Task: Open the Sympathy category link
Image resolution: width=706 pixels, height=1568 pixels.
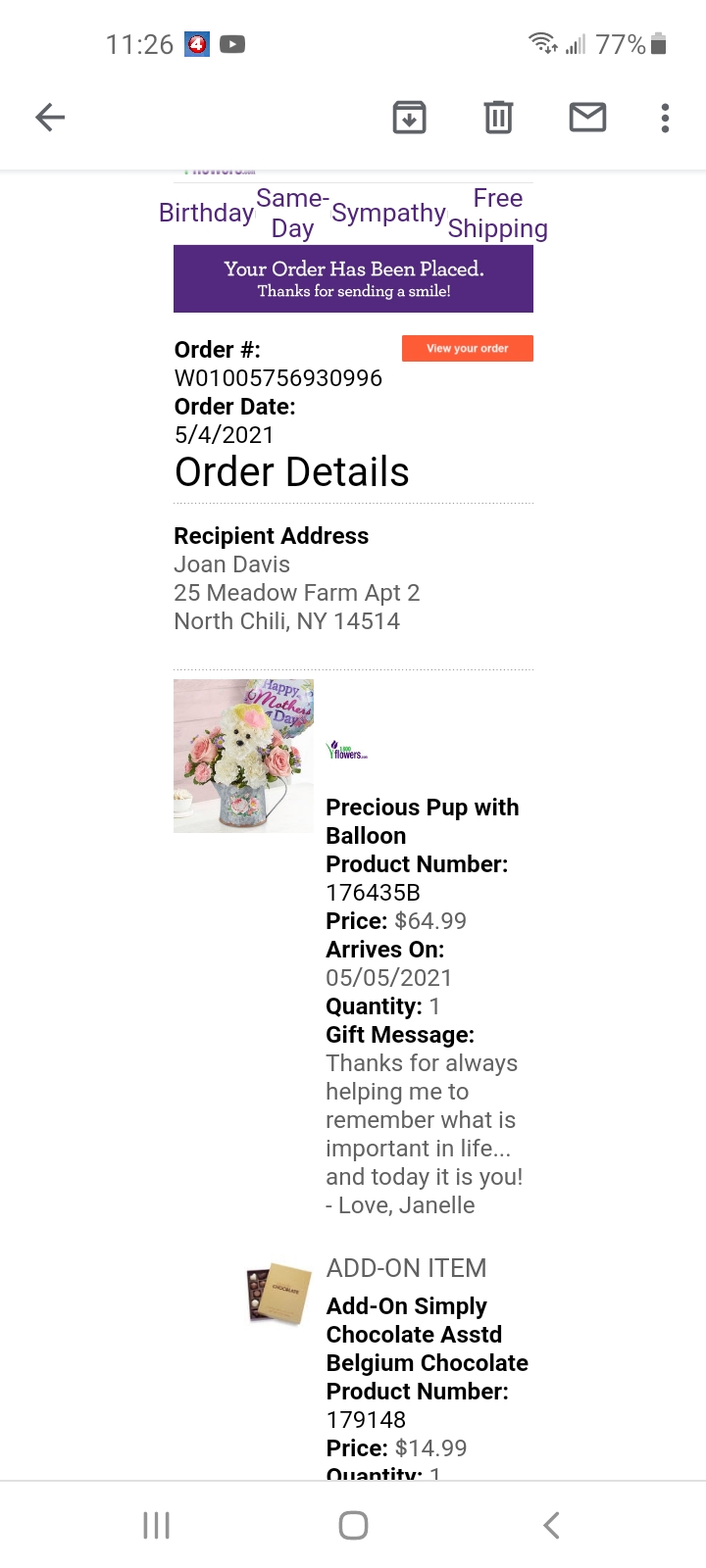Action: [388, 213]
